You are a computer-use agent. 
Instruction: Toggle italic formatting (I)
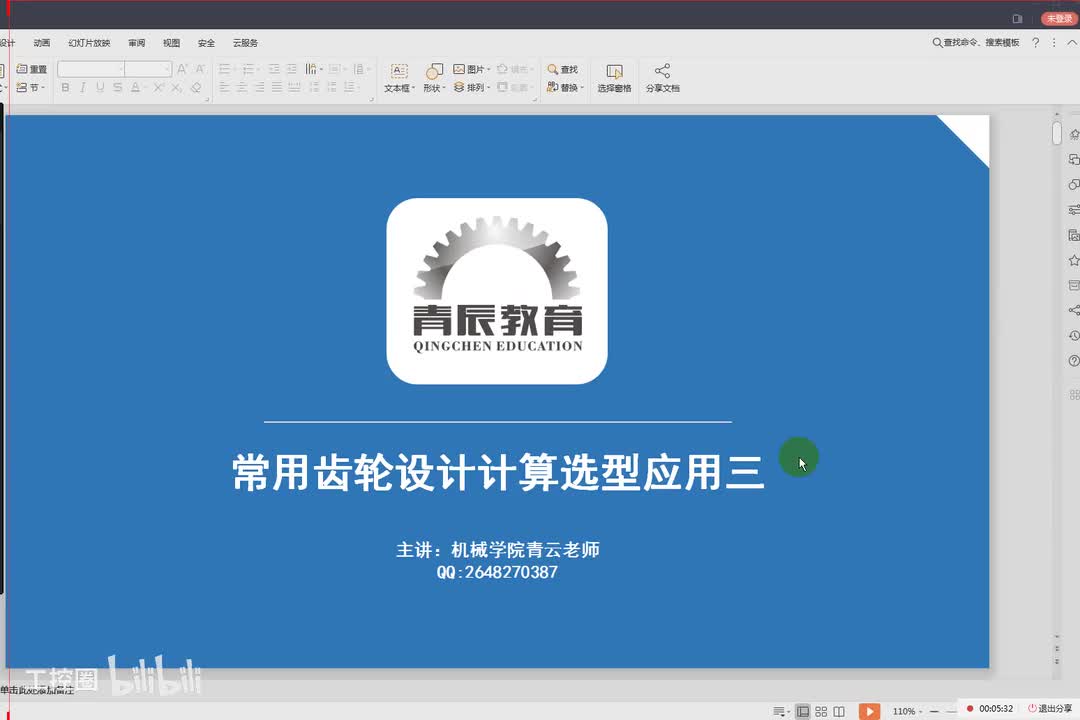point(83,88)
